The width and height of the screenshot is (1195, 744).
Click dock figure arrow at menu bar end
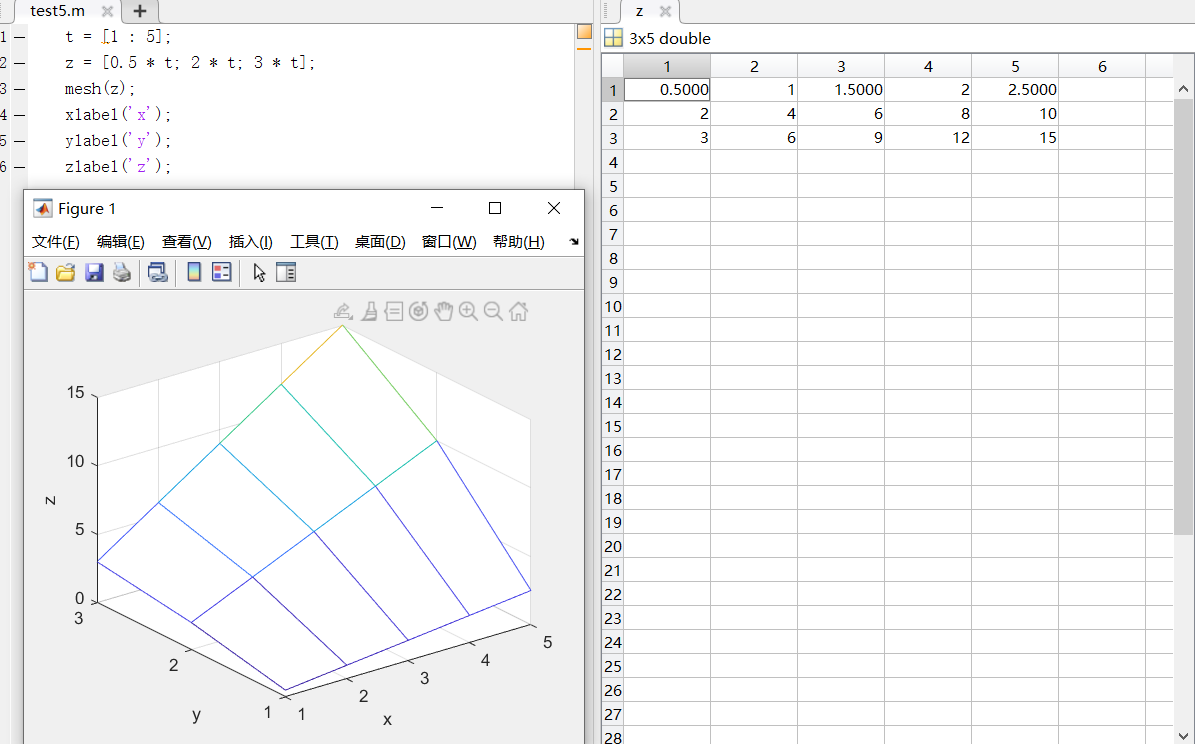pyautogui.click(x=574, y=242)
